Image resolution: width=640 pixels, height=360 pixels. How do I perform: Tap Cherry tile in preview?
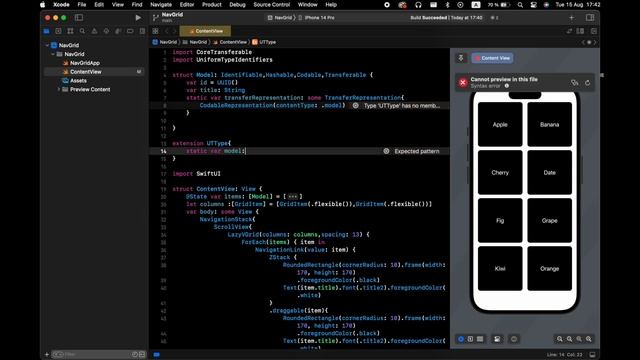[500, 173]
